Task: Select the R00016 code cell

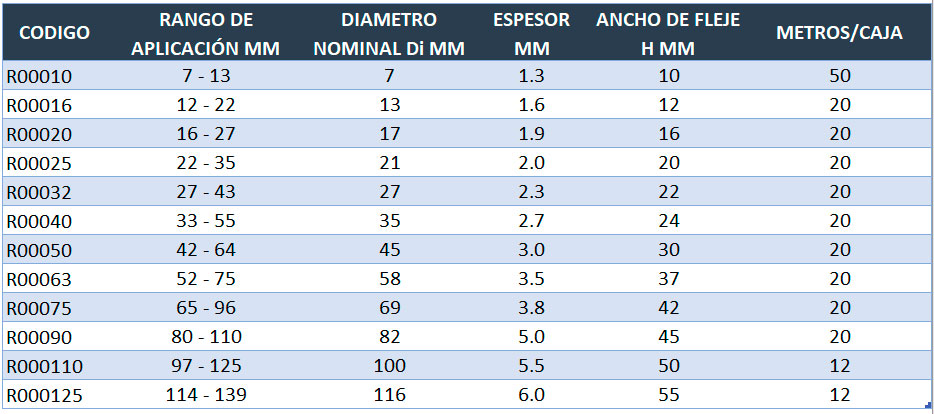Action: 39,105
